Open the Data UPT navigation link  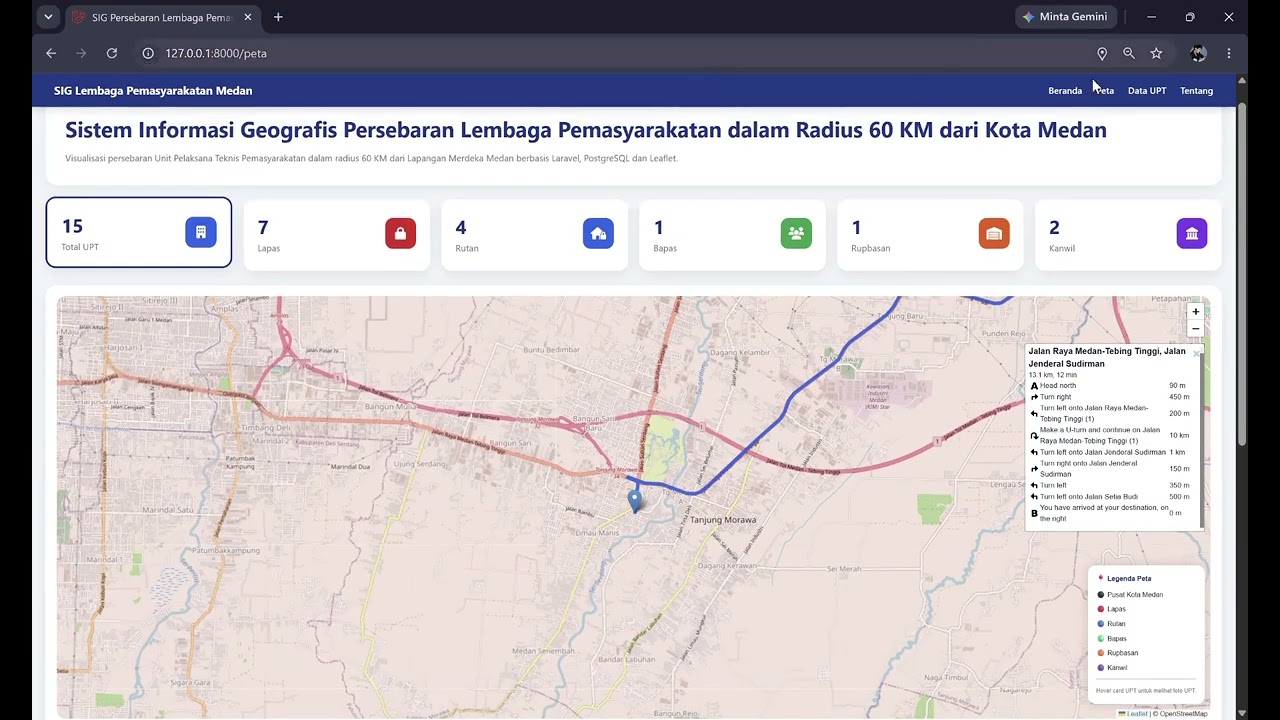pos(1147,91)
